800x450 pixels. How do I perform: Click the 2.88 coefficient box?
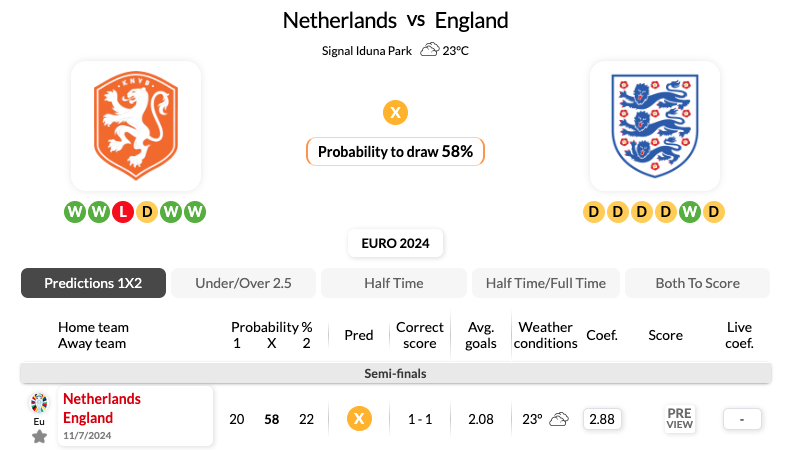[x=602, y=419]
